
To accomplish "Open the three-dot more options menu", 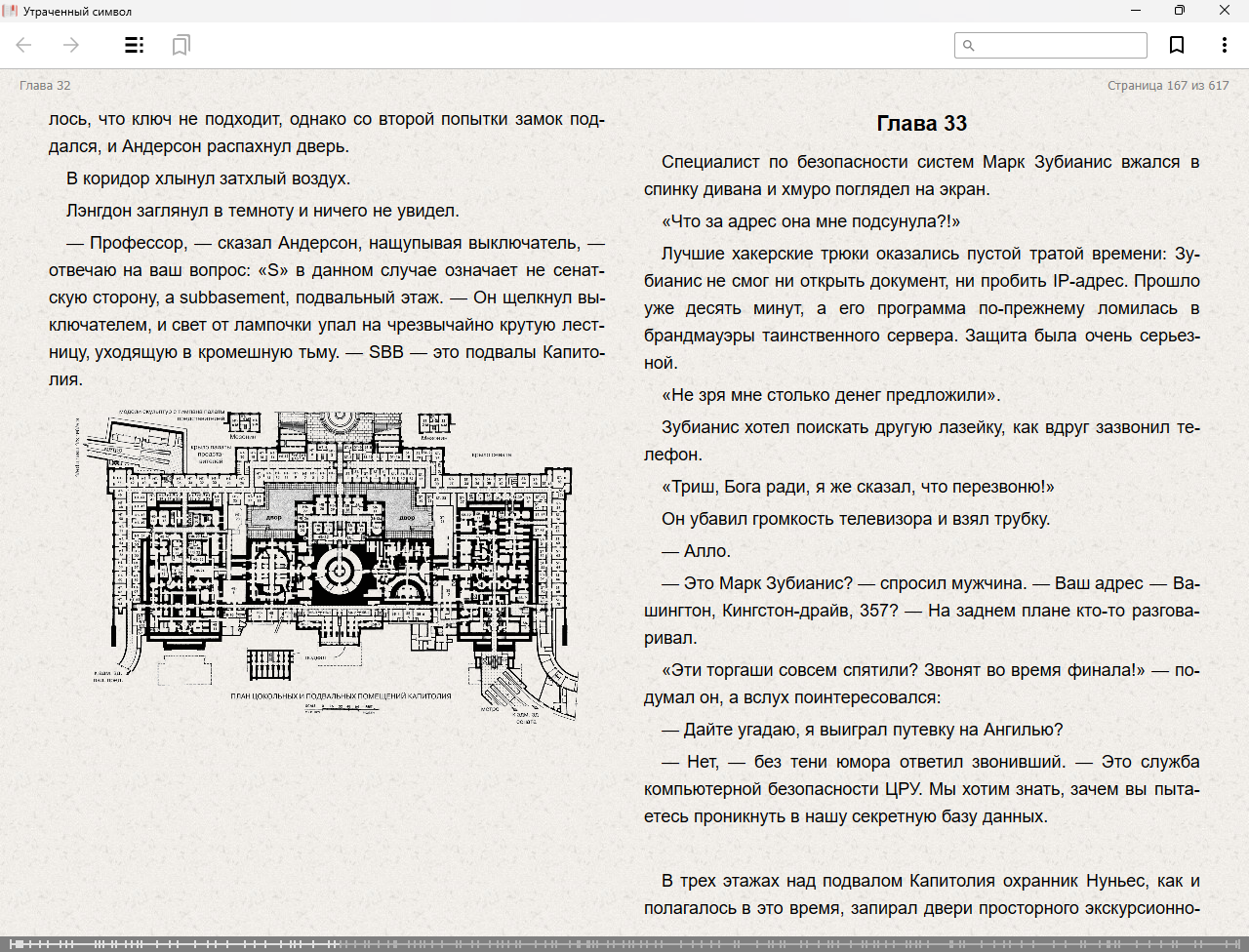I will tap(1224, 45).
